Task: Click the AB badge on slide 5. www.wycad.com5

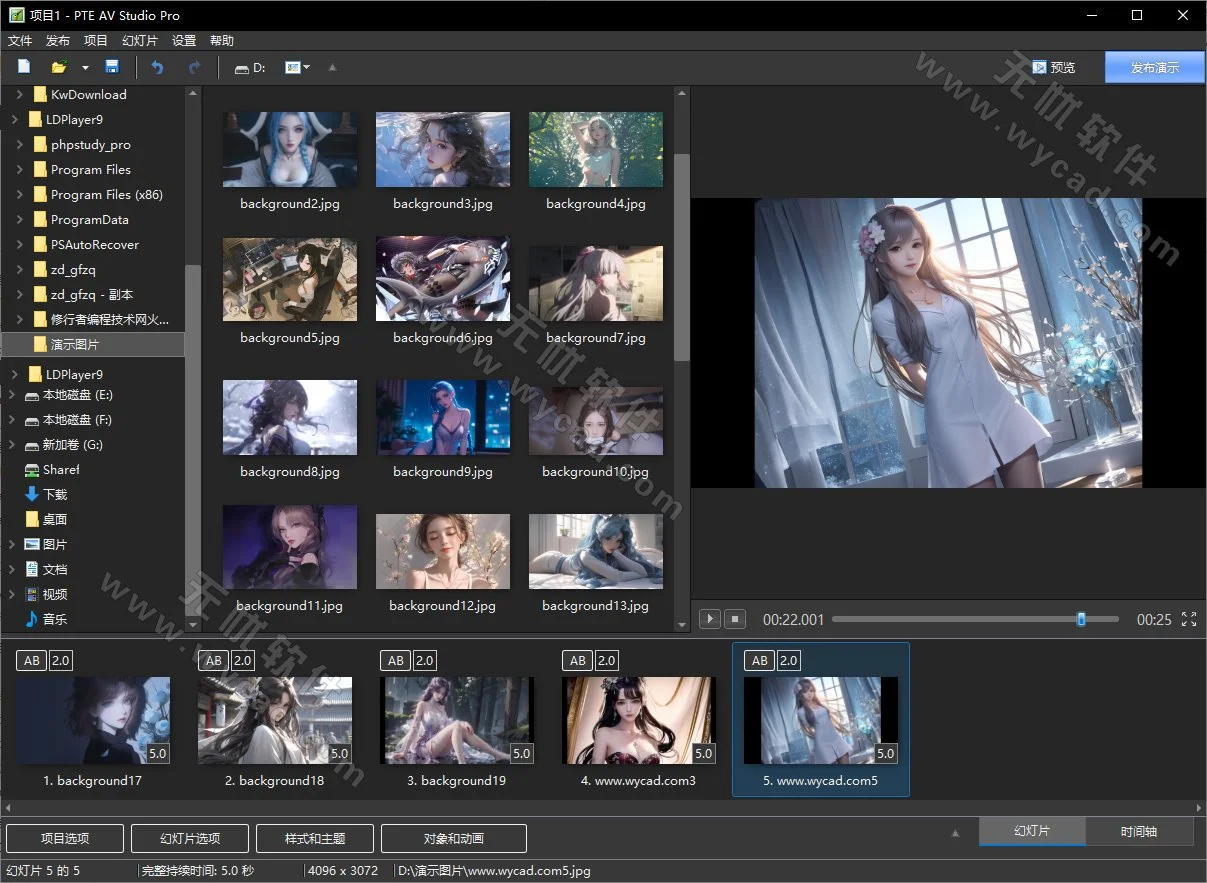Action: (759, 660)
